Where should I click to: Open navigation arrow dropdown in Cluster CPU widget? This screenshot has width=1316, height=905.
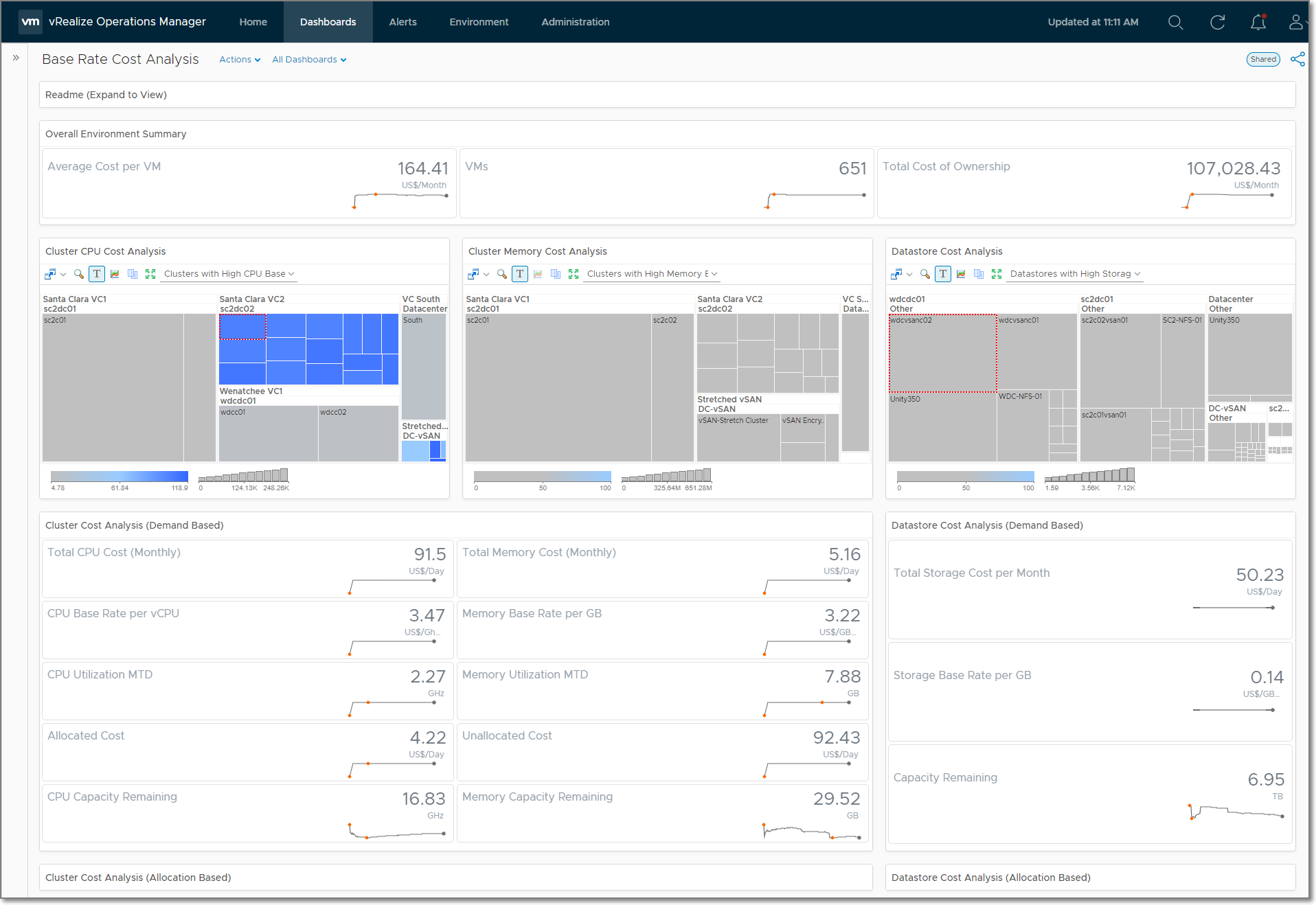pos(63,275)
